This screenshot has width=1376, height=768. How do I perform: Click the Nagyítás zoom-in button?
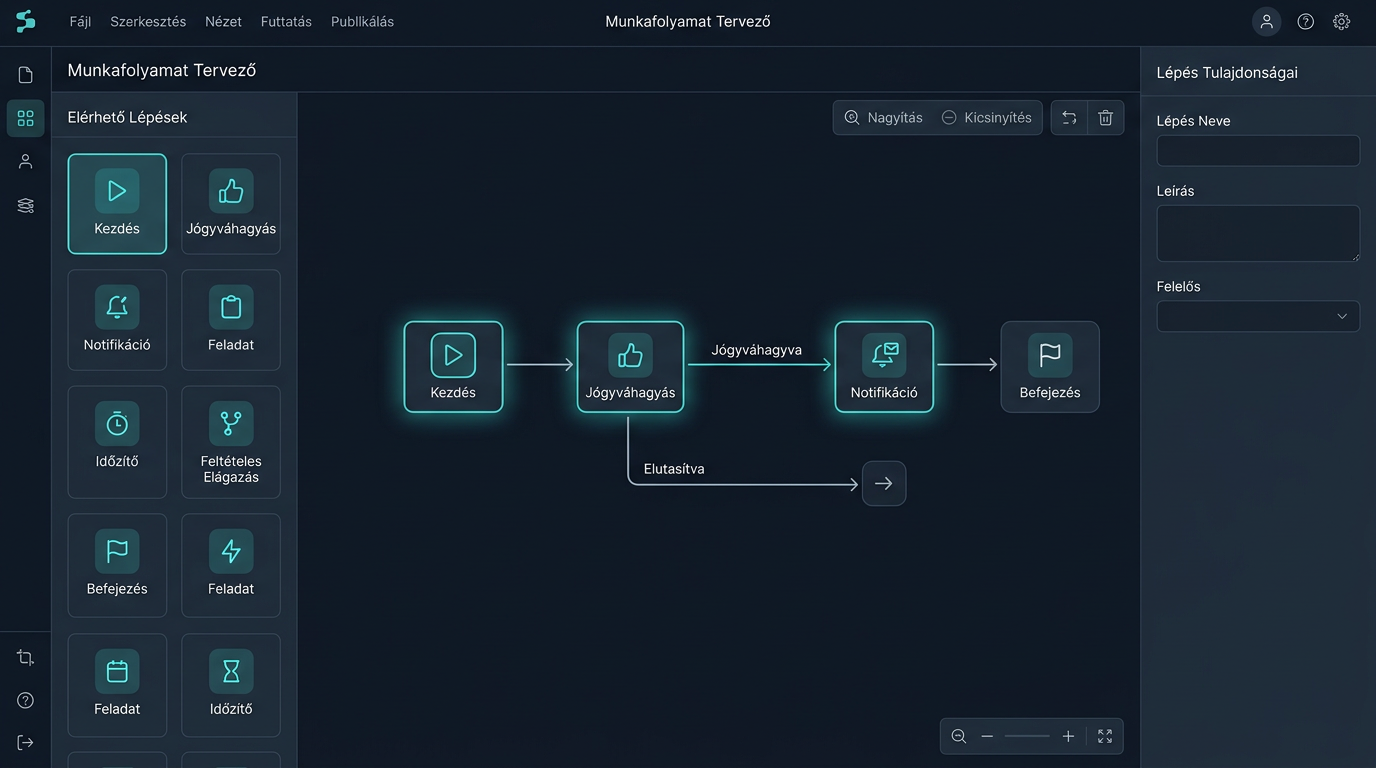coord(883,117)
